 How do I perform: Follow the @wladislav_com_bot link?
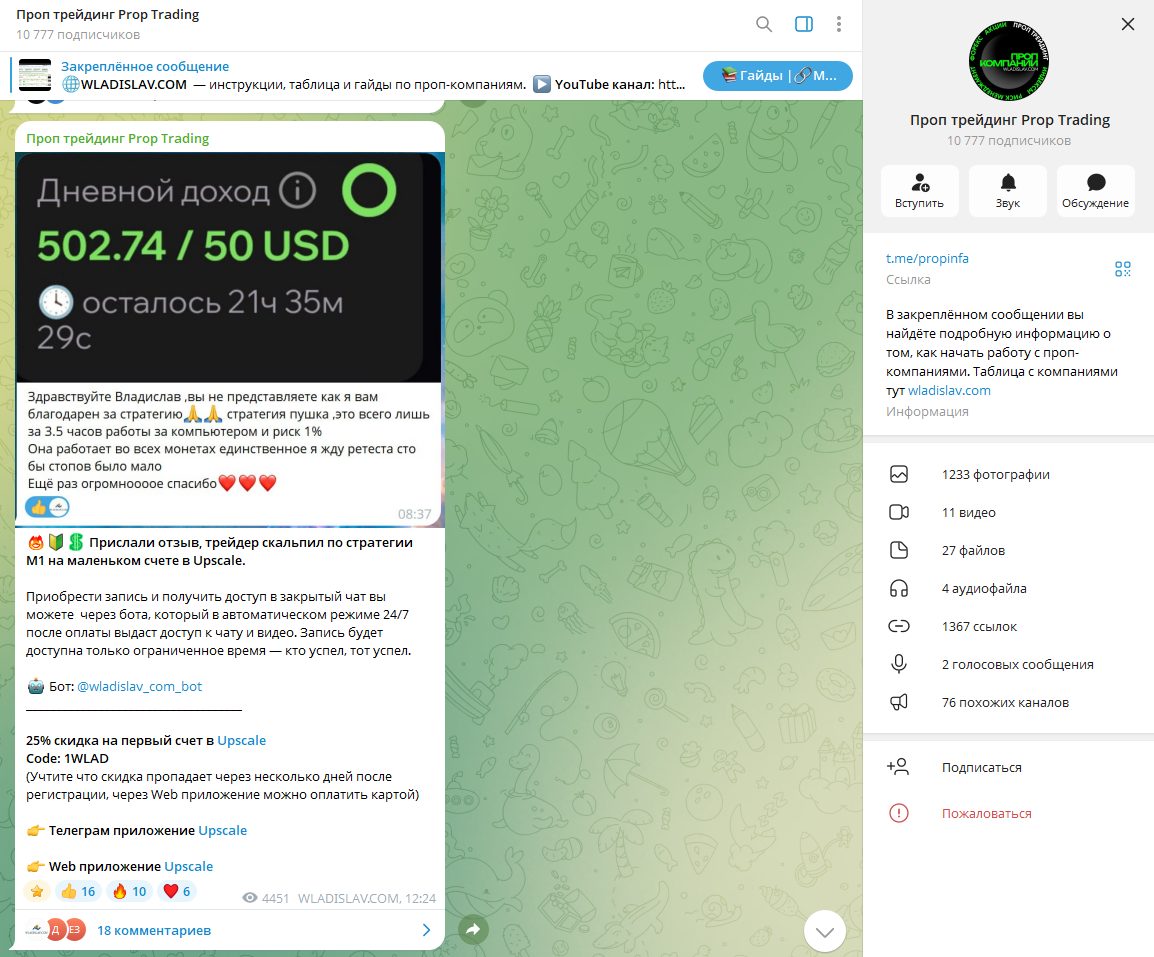[x=139, y=686]
